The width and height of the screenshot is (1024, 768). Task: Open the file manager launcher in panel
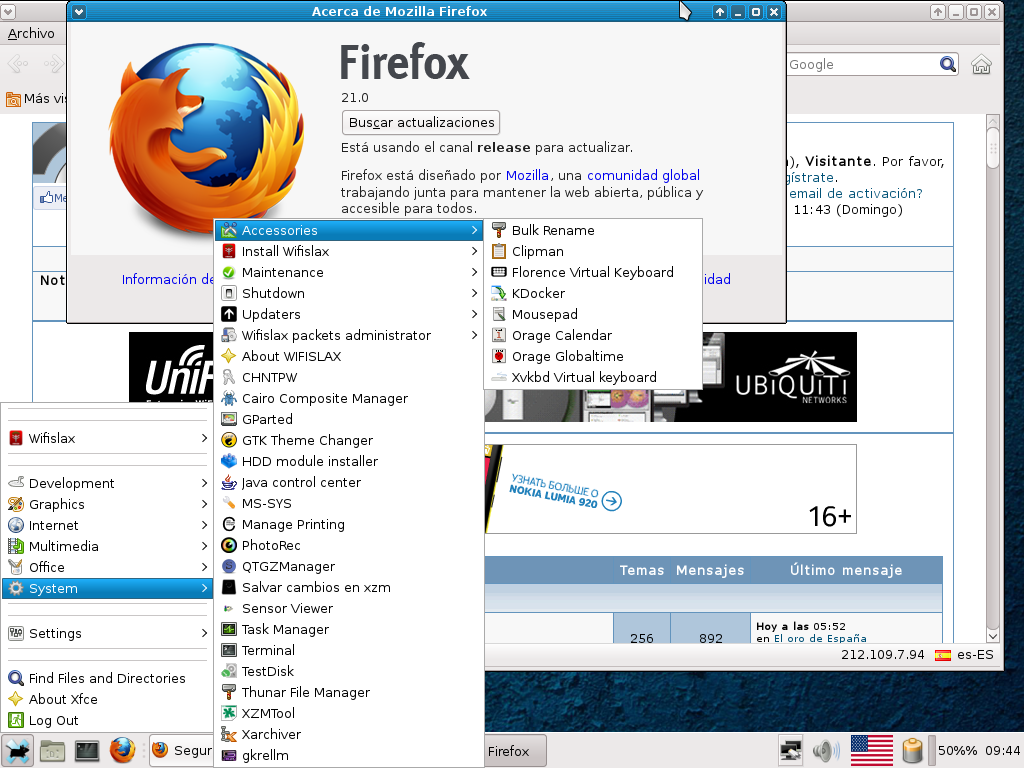pos(52,751)
